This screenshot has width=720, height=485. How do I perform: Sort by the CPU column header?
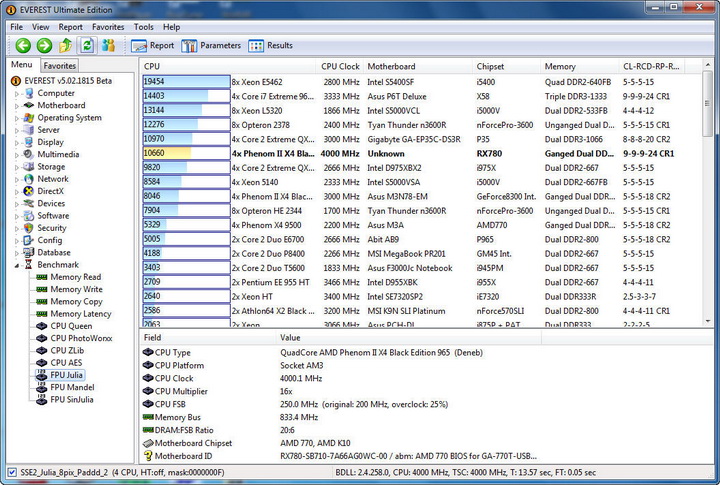pos(228,66)
